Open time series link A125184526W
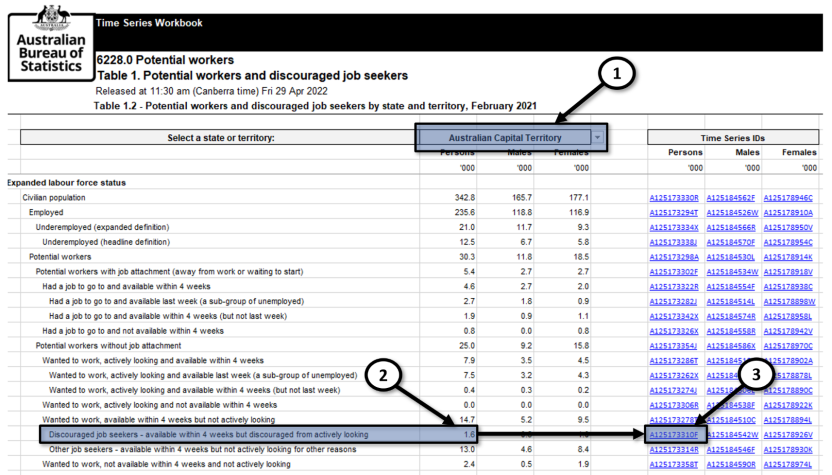The image size is (832, 475). click(x=732, y=213)
